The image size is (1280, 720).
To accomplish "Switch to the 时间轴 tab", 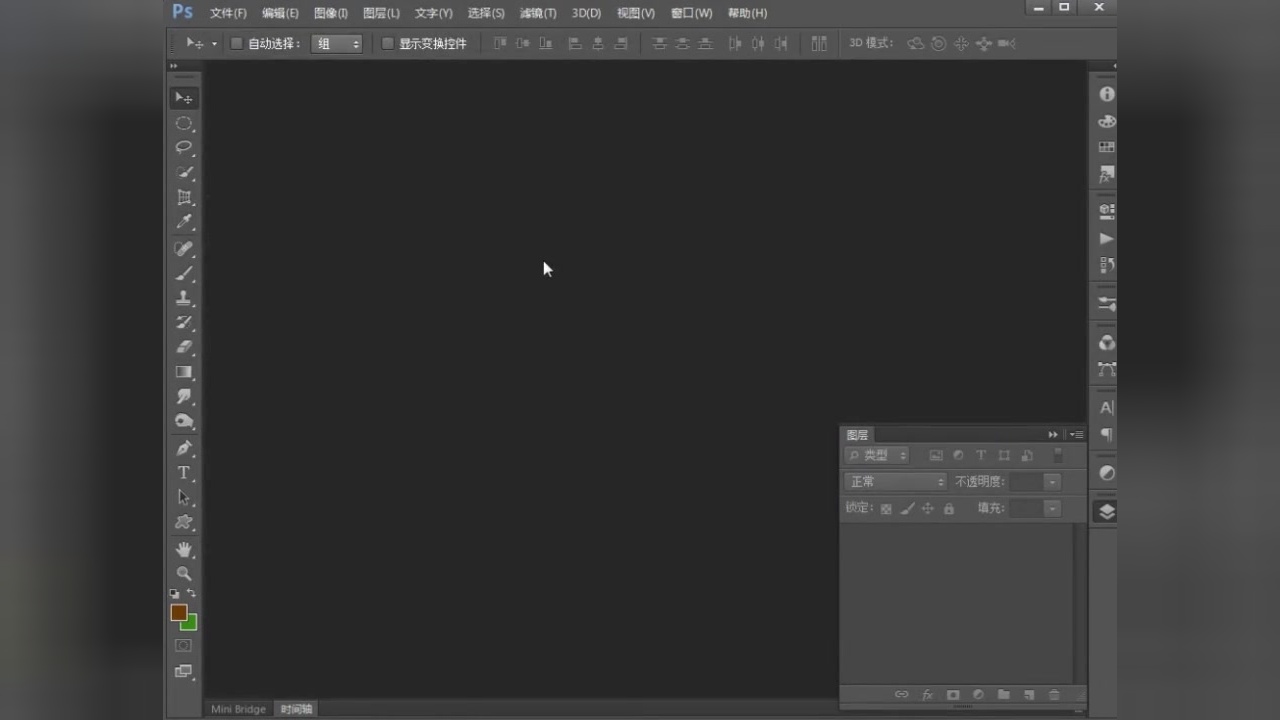I will (297, 709).
